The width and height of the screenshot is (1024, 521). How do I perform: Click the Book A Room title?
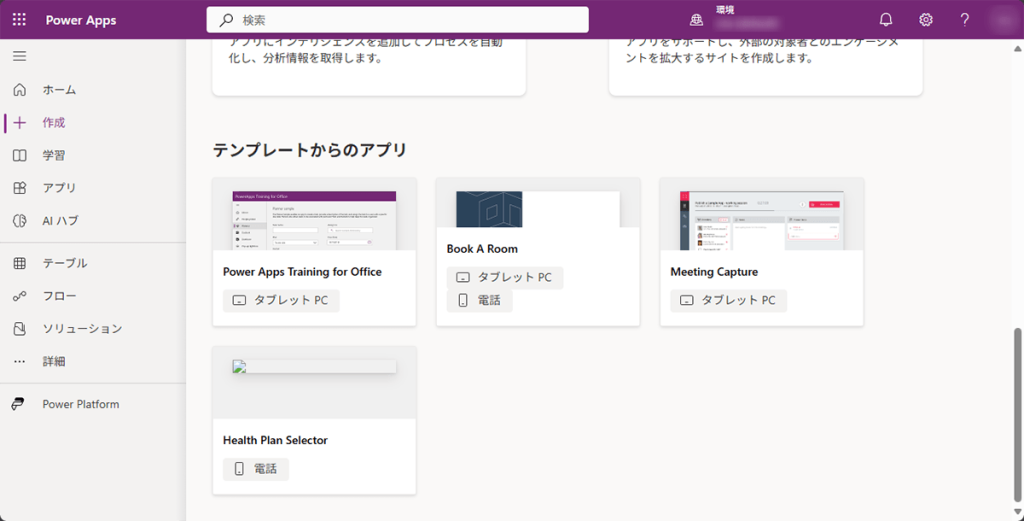click(x=482, y=249)
